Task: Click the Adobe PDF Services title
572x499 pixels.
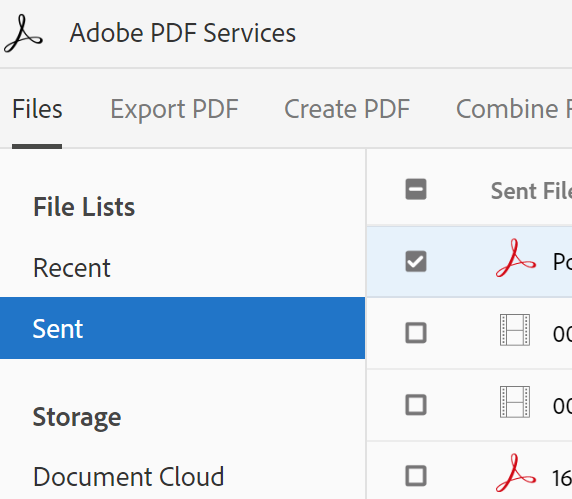Action: tap(183, 33)
